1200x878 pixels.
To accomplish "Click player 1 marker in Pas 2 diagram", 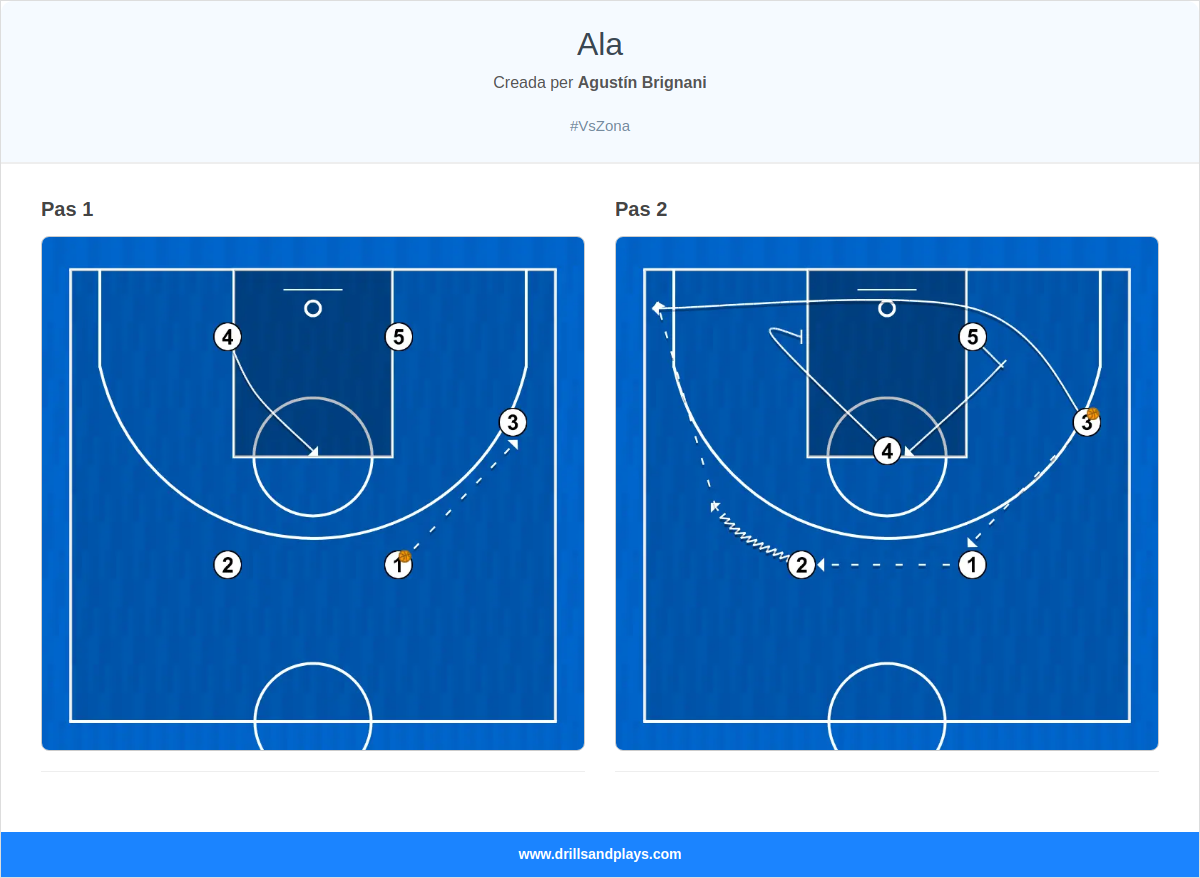I will [972, 565].
